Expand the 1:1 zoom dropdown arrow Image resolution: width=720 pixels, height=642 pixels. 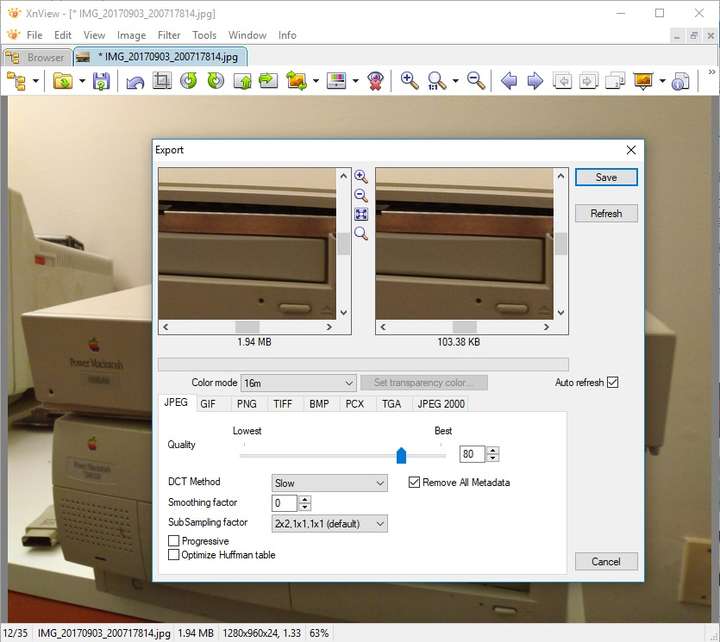click(x=455, y=81)
